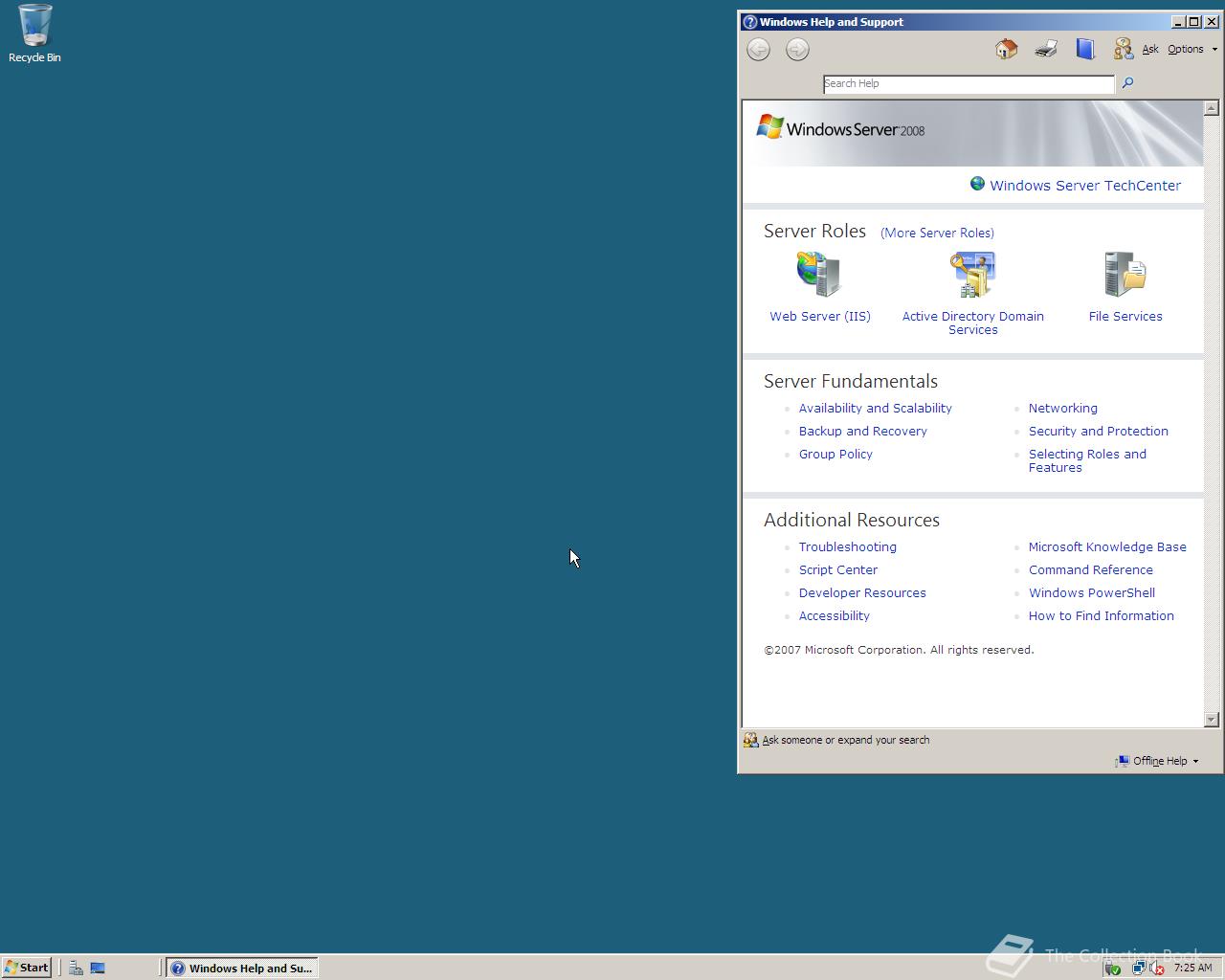Click Ask someone or expand your search
This screenshot has width=1225, height=980.
[x=846, y=740]
